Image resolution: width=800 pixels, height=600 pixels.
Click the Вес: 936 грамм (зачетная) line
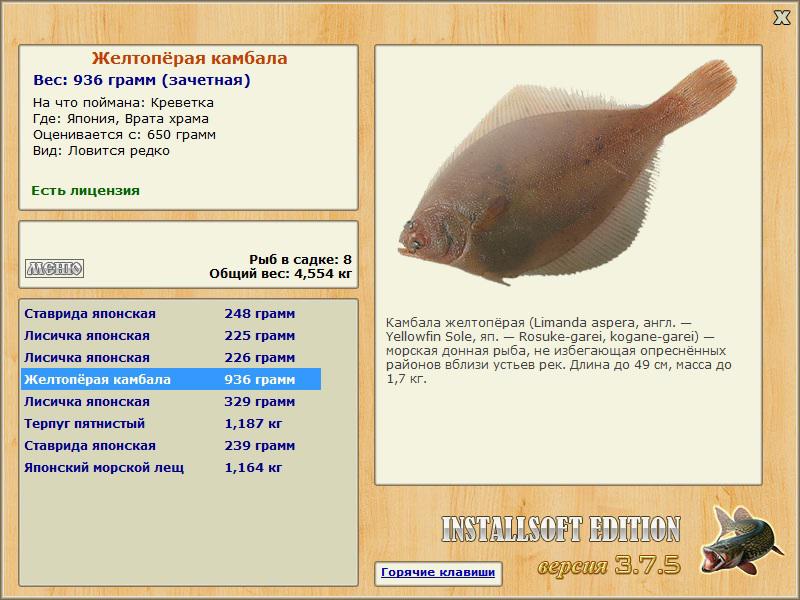(x=142, y=81)
